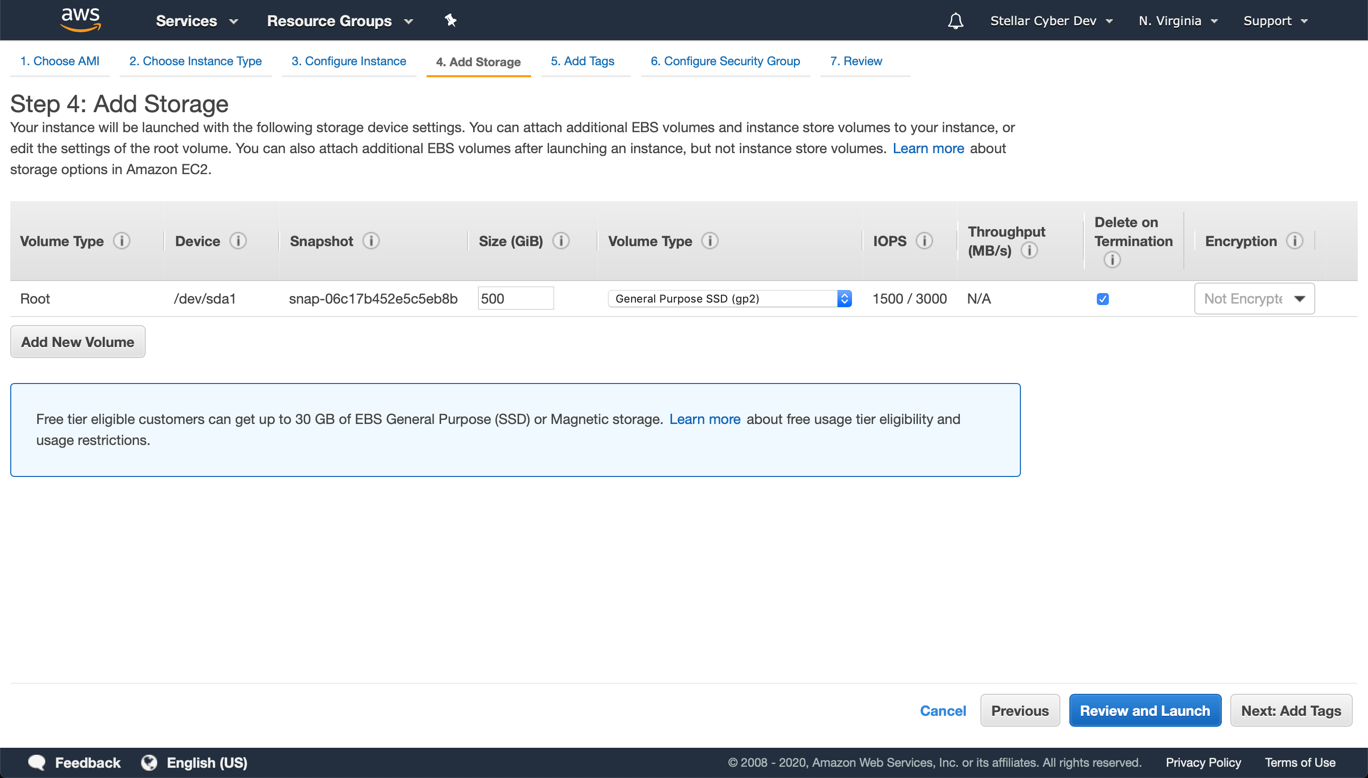The image size is (1368, 778).
Task: Click the Review and Launch button
Action: (1144, 710)
